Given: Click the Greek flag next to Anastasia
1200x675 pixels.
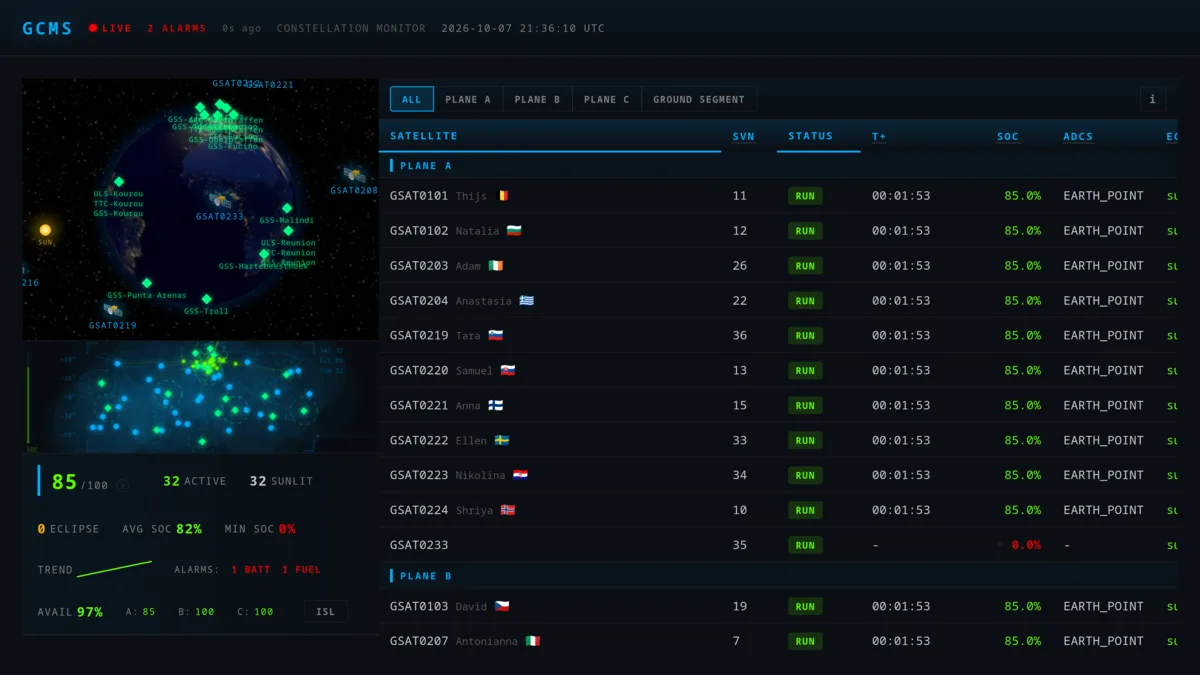Looking at the screenshot, I should coord(526,301).
